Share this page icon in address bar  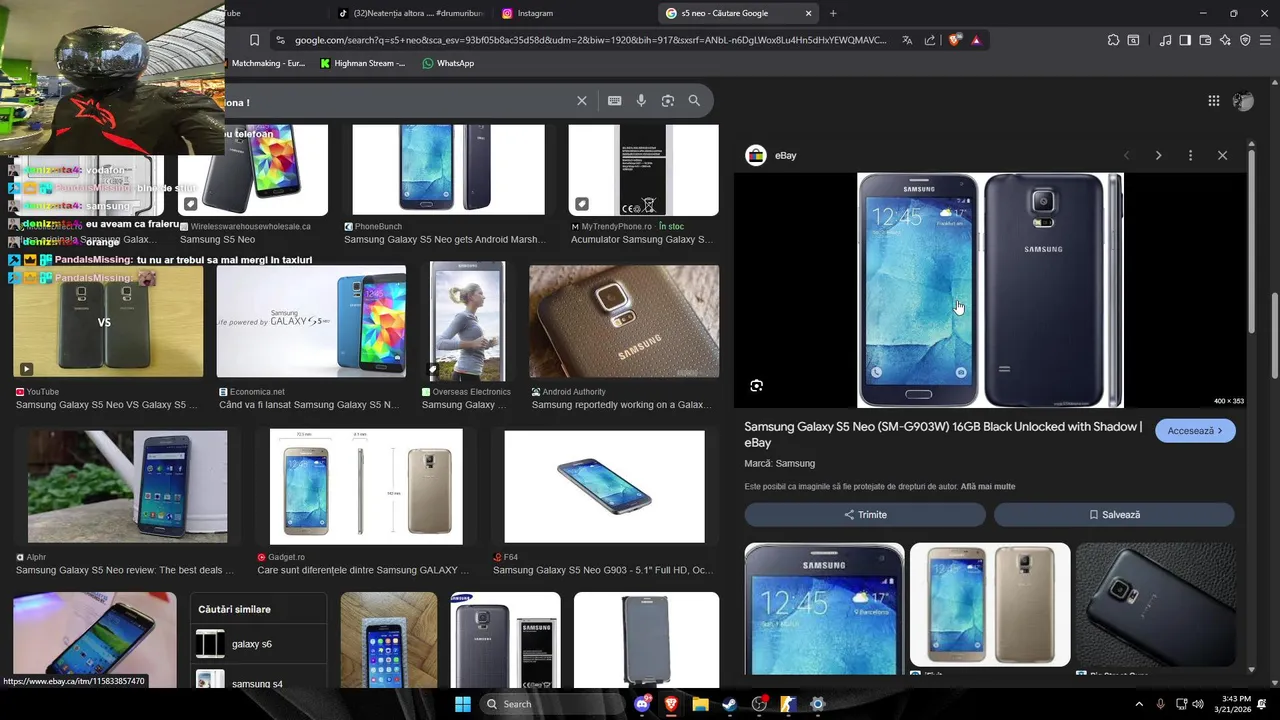coord(930,40)
